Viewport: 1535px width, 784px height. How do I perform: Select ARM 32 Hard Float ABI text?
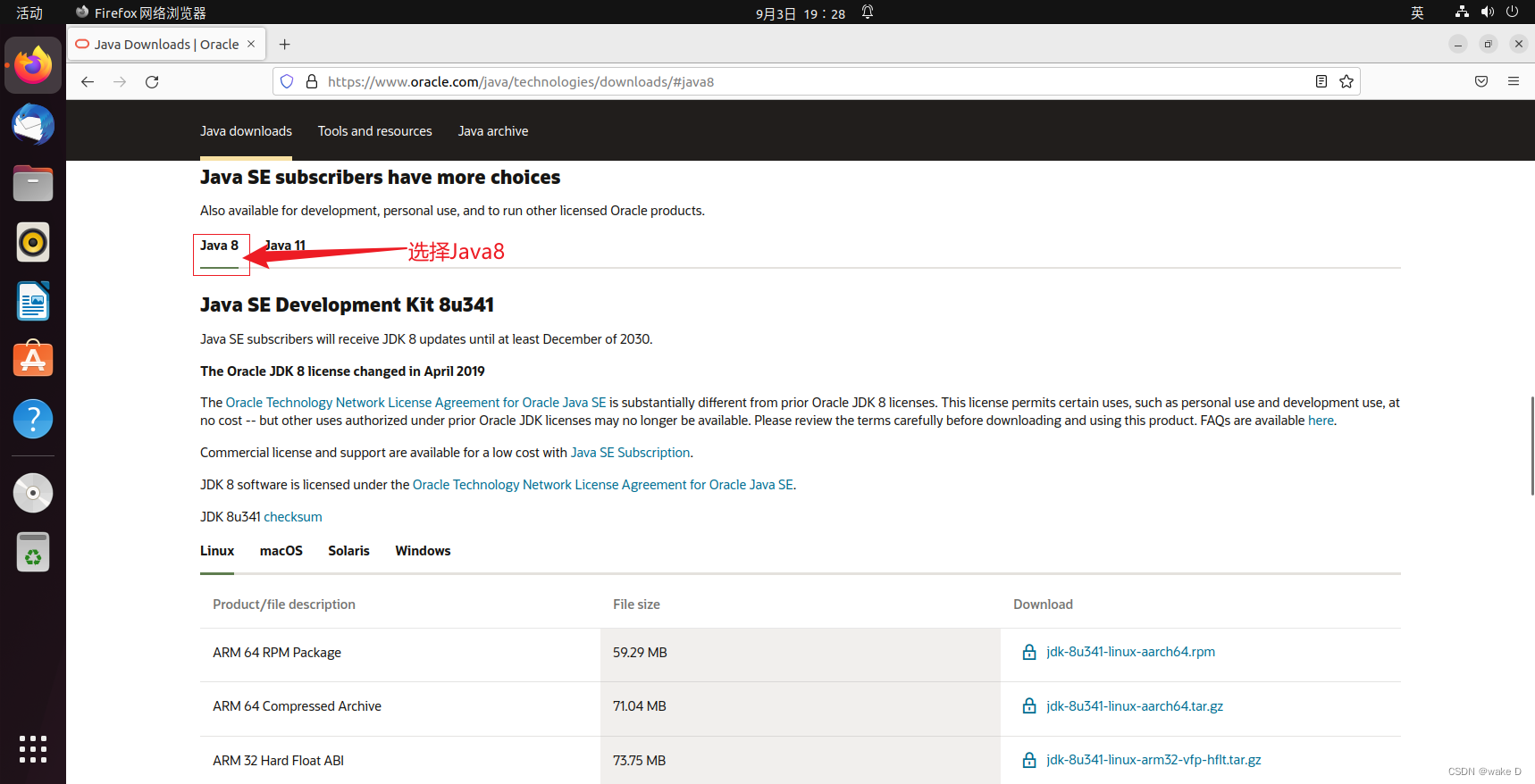pos(278,761)
